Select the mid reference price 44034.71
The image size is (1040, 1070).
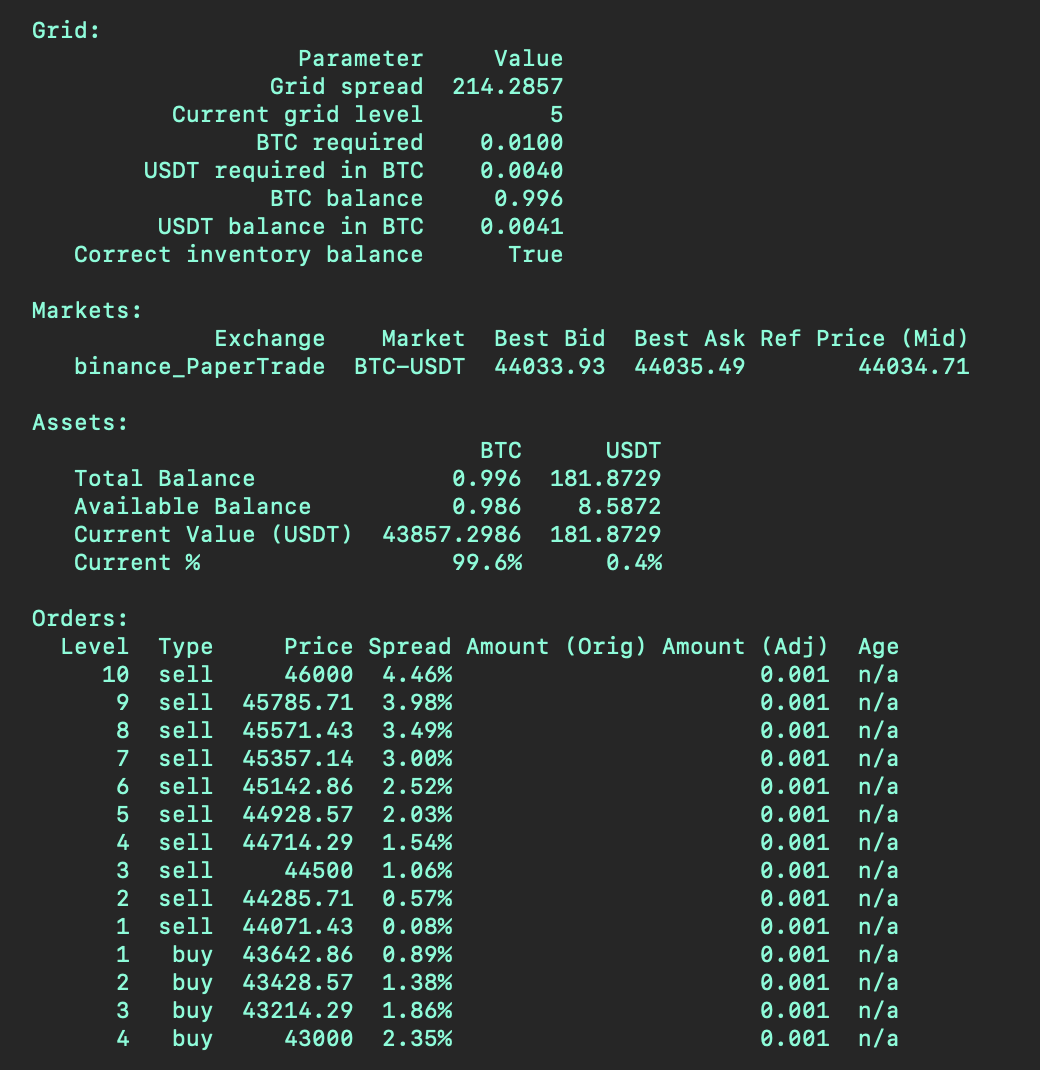(913, 367)
